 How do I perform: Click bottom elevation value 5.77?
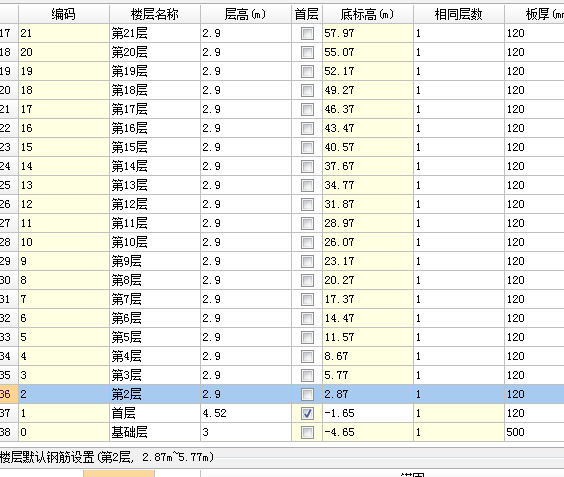(x=368, y=375)
